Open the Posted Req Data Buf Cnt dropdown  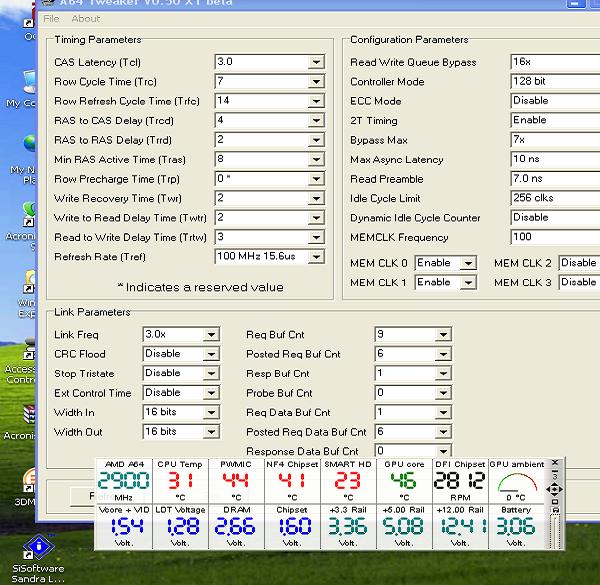tap(443, 432)
